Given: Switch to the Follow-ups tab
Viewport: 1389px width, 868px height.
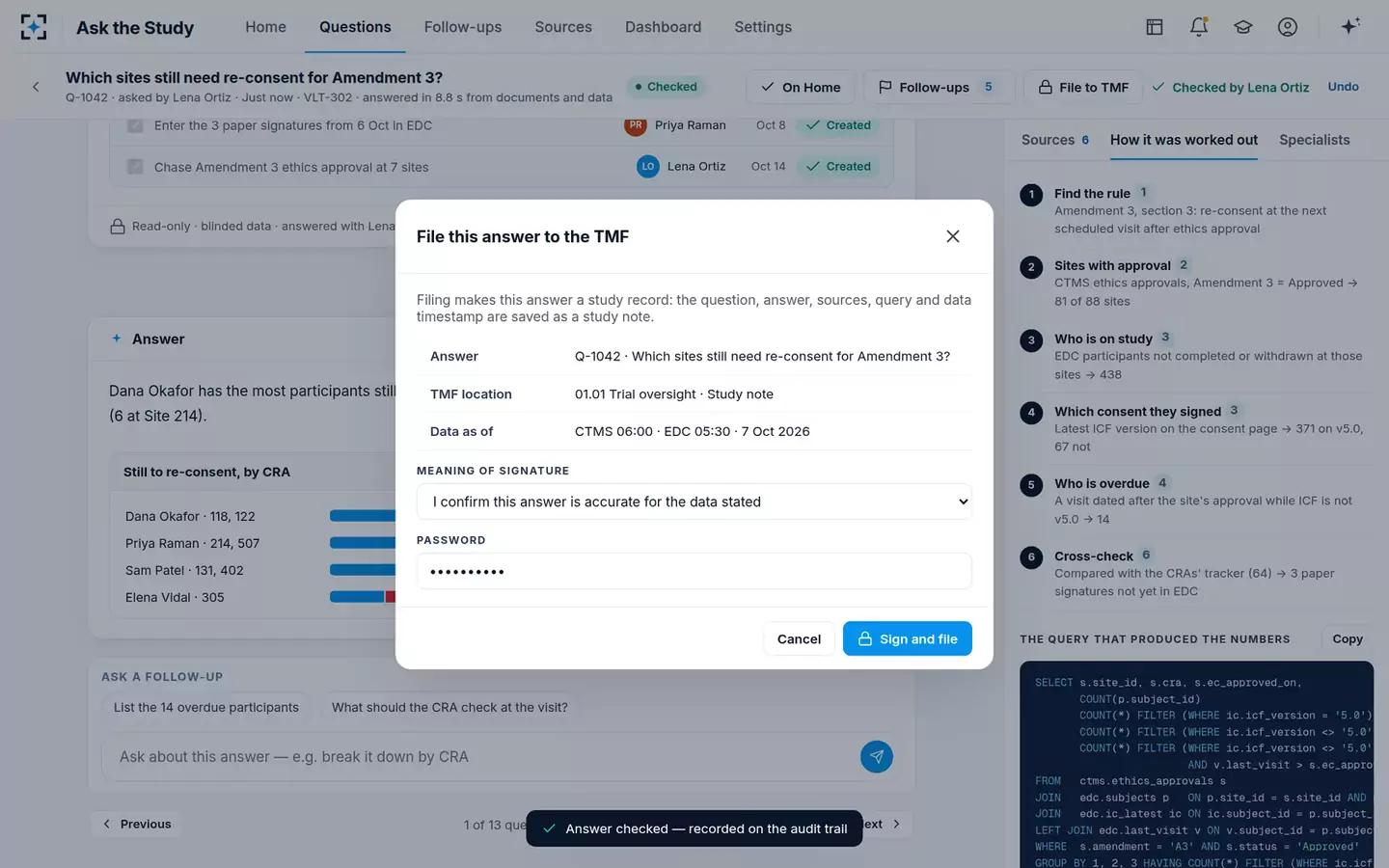Looking at the screenshot, I should 463,27.
